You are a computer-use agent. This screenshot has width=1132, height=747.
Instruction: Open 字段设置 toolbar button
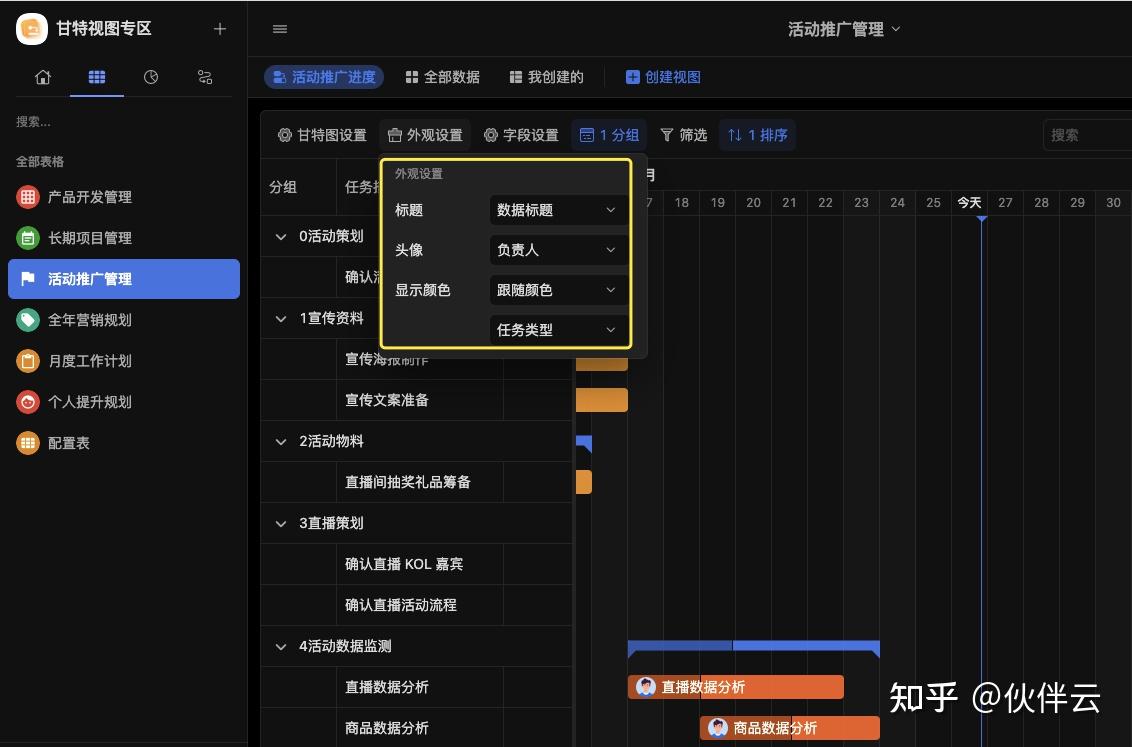pyautogui.click(x=521, y=135)
